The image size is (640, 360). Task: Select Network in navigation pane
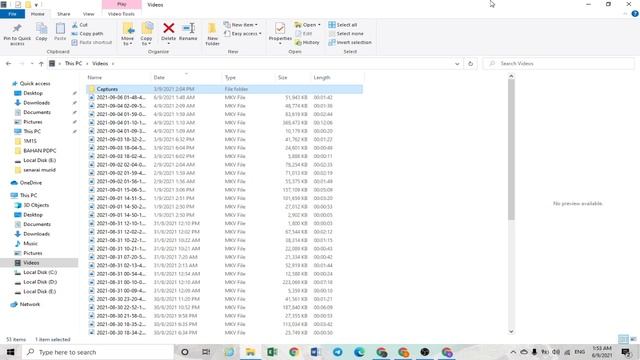pos(30,304)
